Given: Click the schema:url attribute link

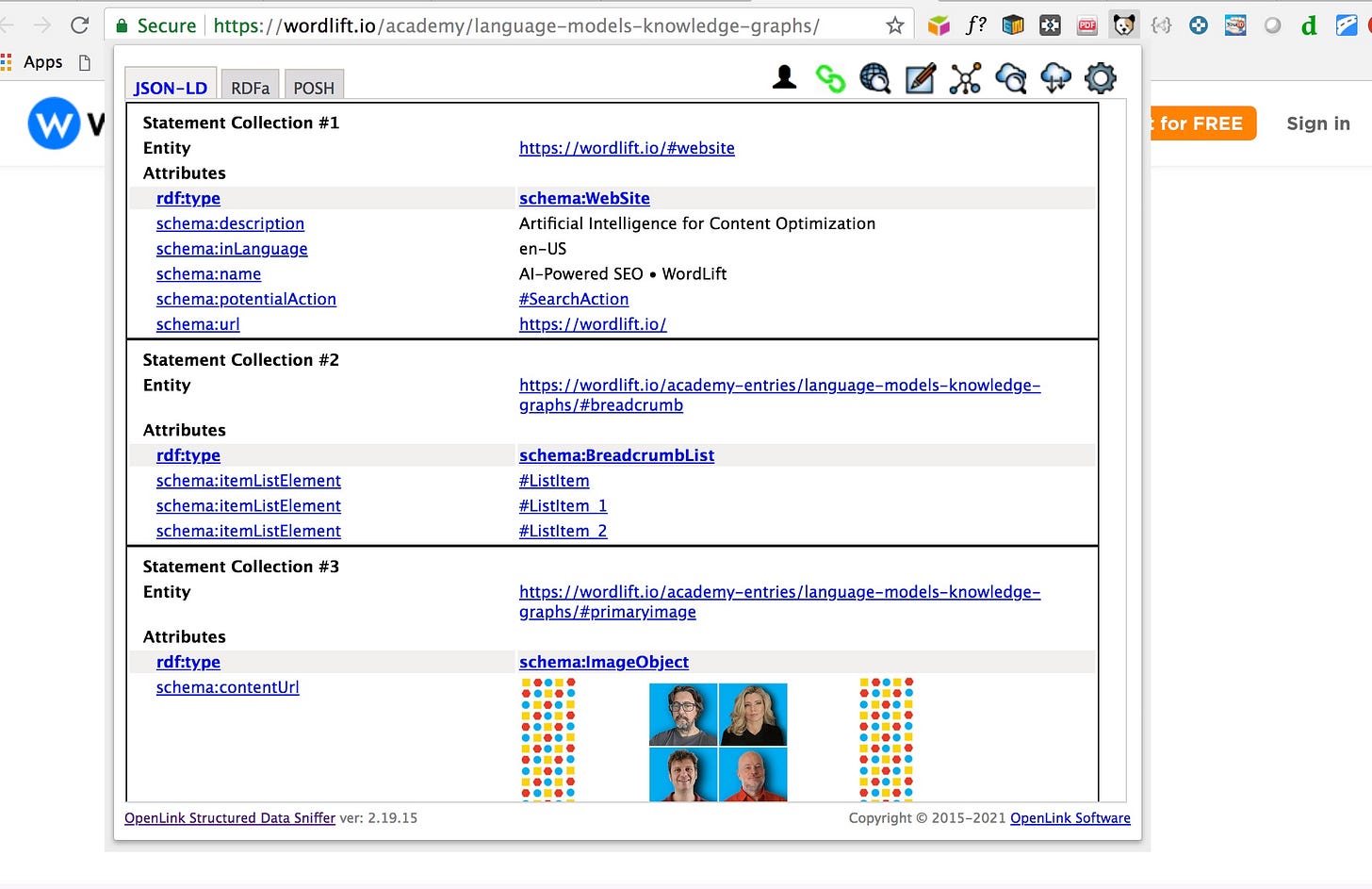Looking at the screenshot, I should 198,324.
